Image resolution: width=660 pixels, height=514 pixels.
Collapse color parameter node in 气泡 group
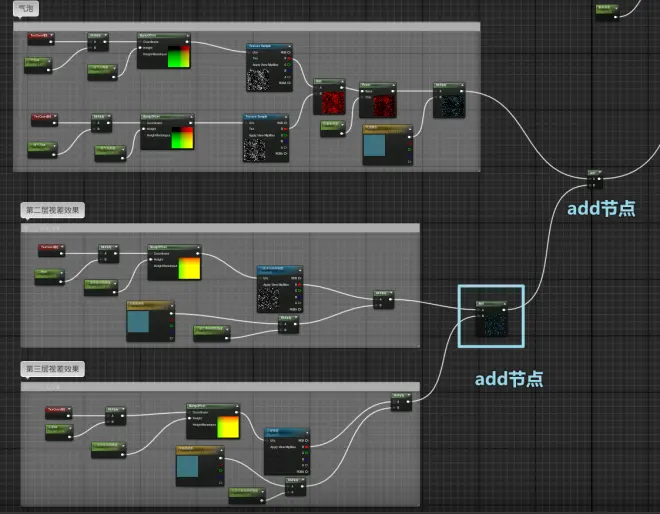410,128
